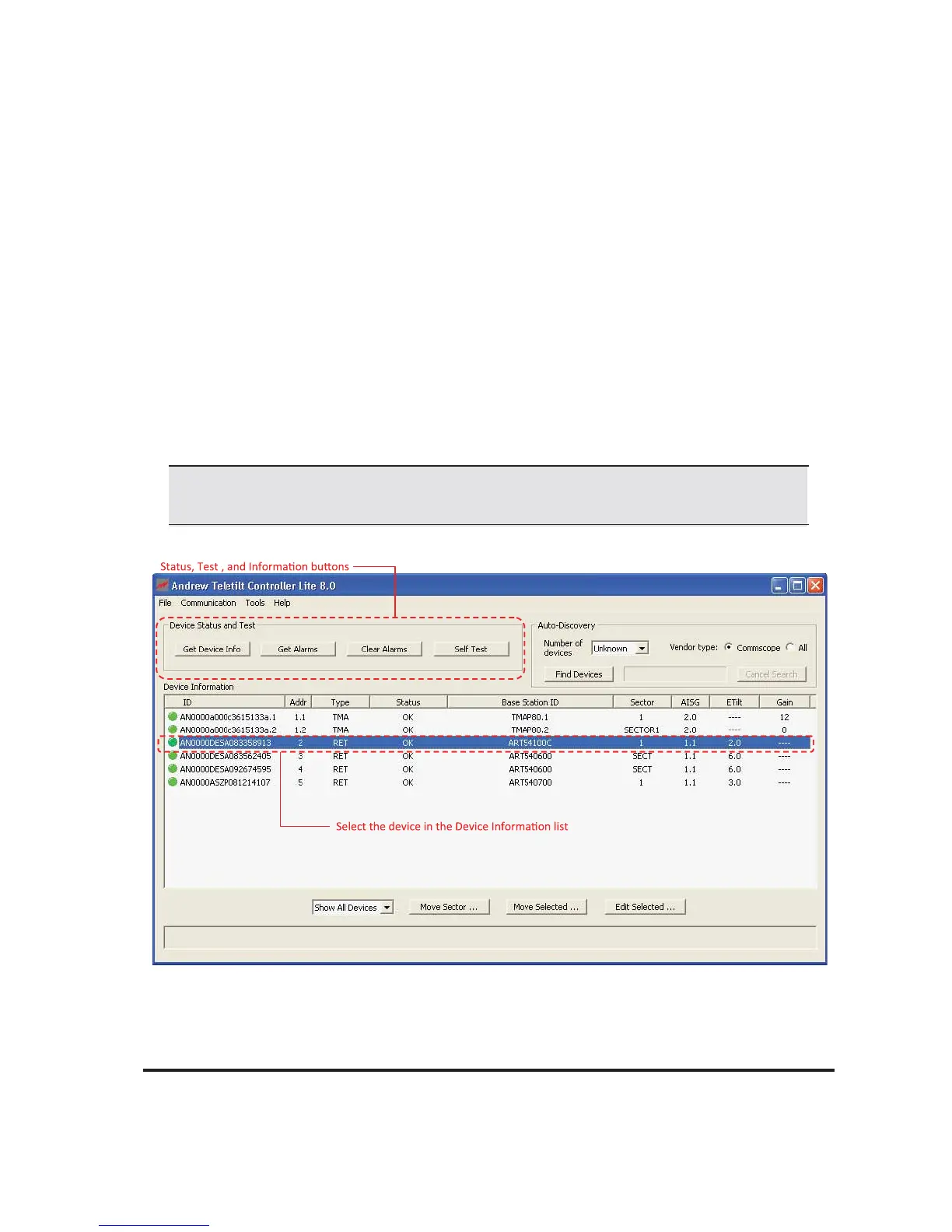Open the Communication menu

208,603
